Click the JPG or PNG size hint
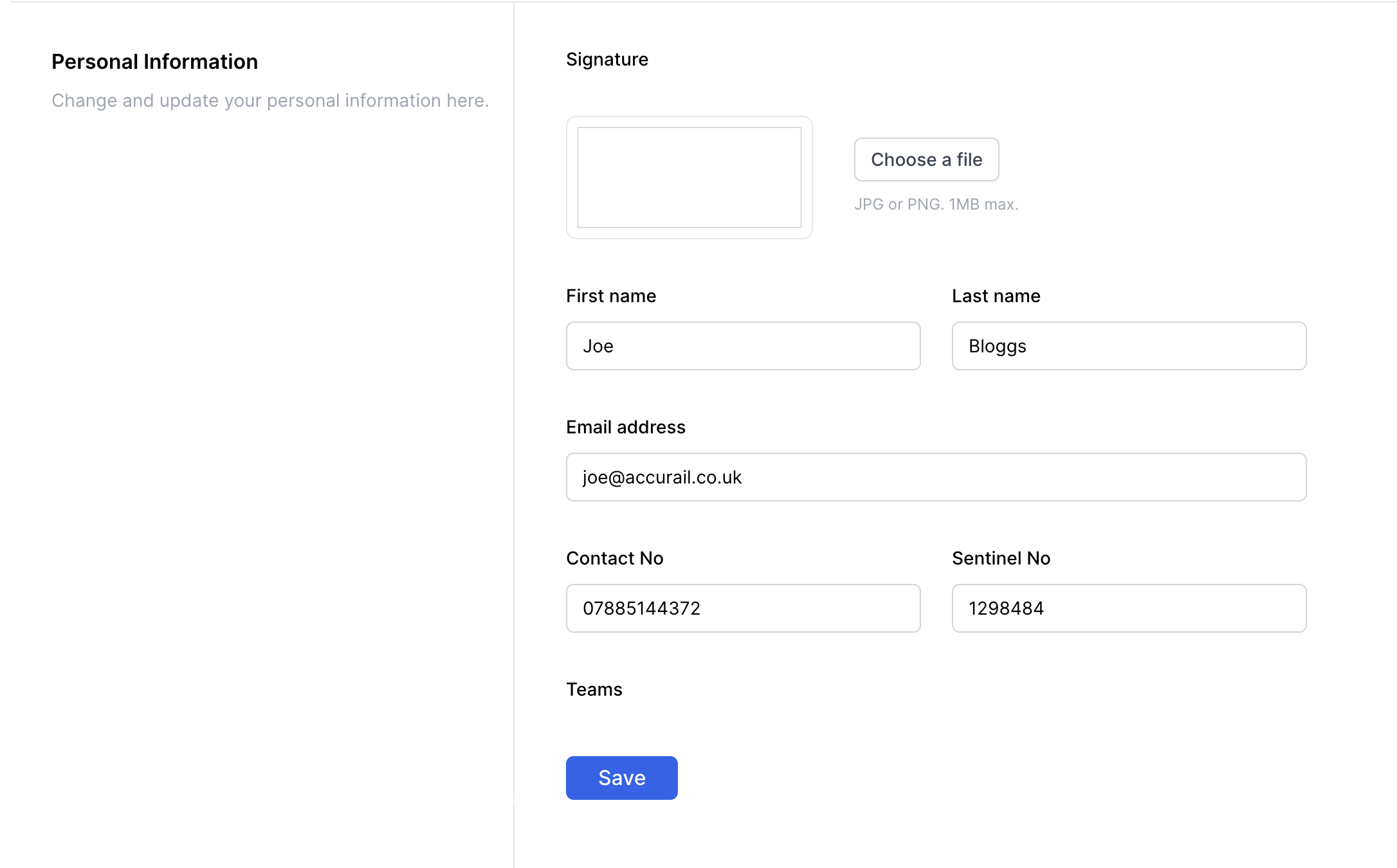1397x868 pixels. coord(936,204)
